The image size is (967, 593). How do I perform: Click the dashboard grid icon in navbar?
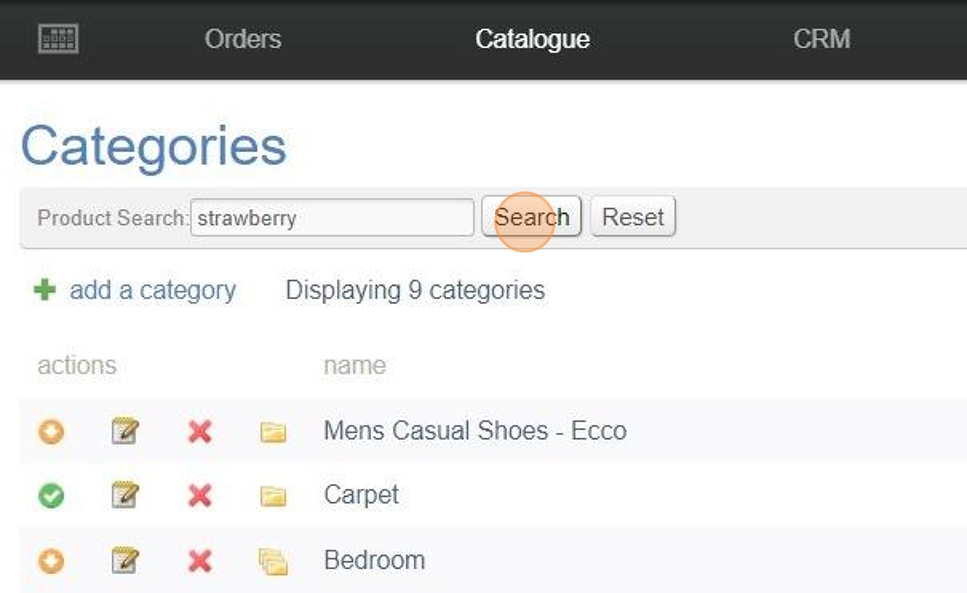tap(58, 39)
